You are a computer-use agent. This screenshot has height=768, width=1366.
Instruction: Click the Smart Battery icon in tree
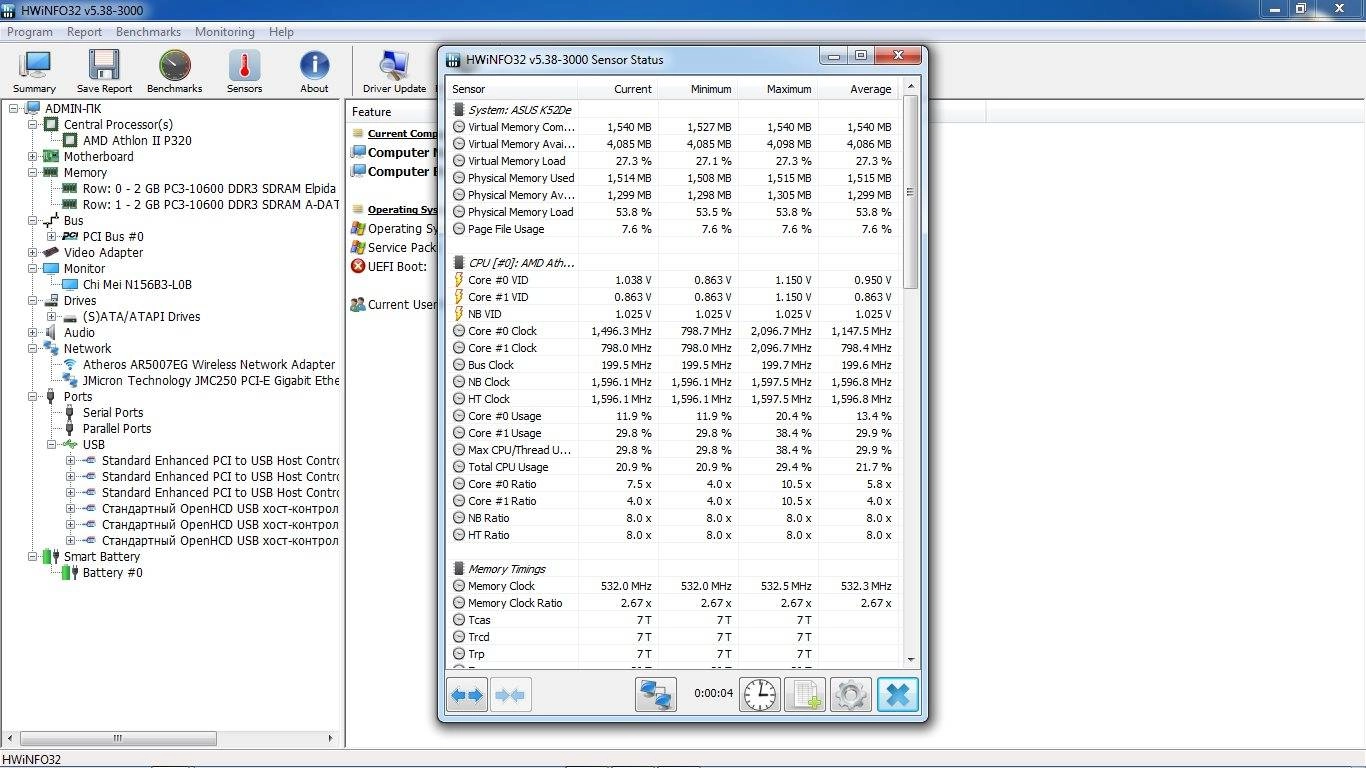point(51,556)
